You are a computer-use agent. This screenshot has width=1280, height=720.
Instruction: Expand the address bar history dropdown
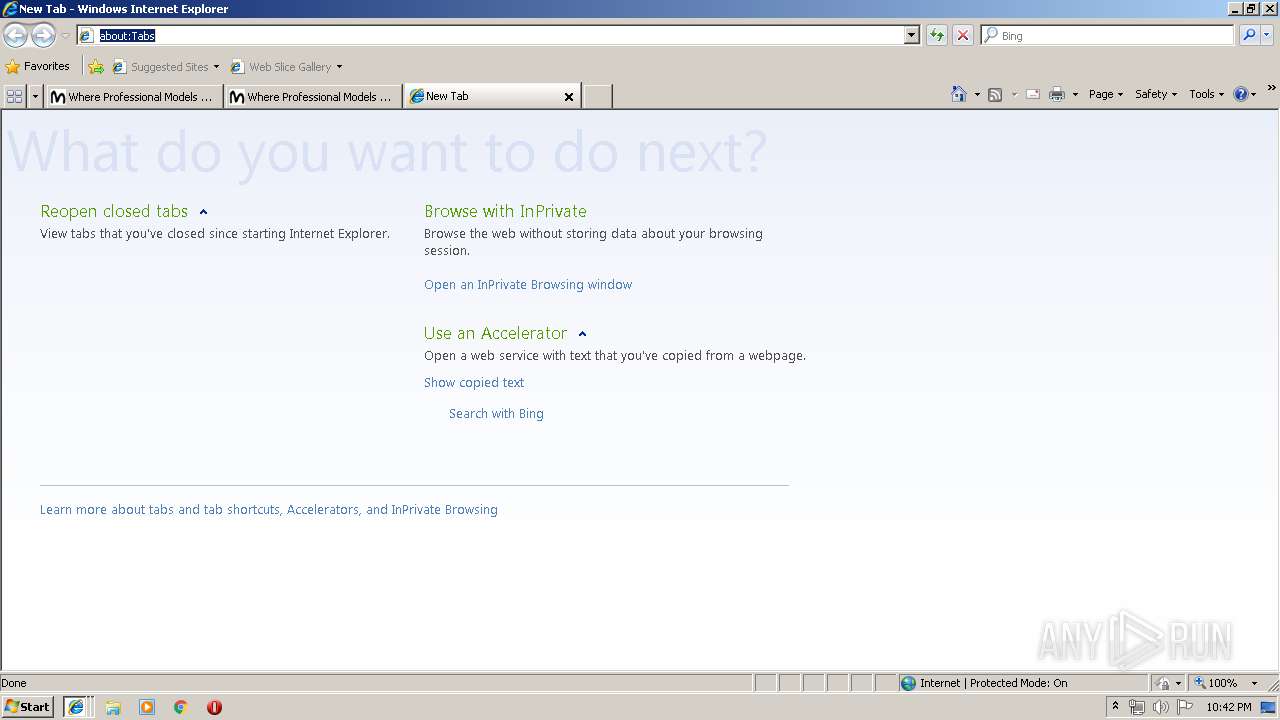click(911, 35)
